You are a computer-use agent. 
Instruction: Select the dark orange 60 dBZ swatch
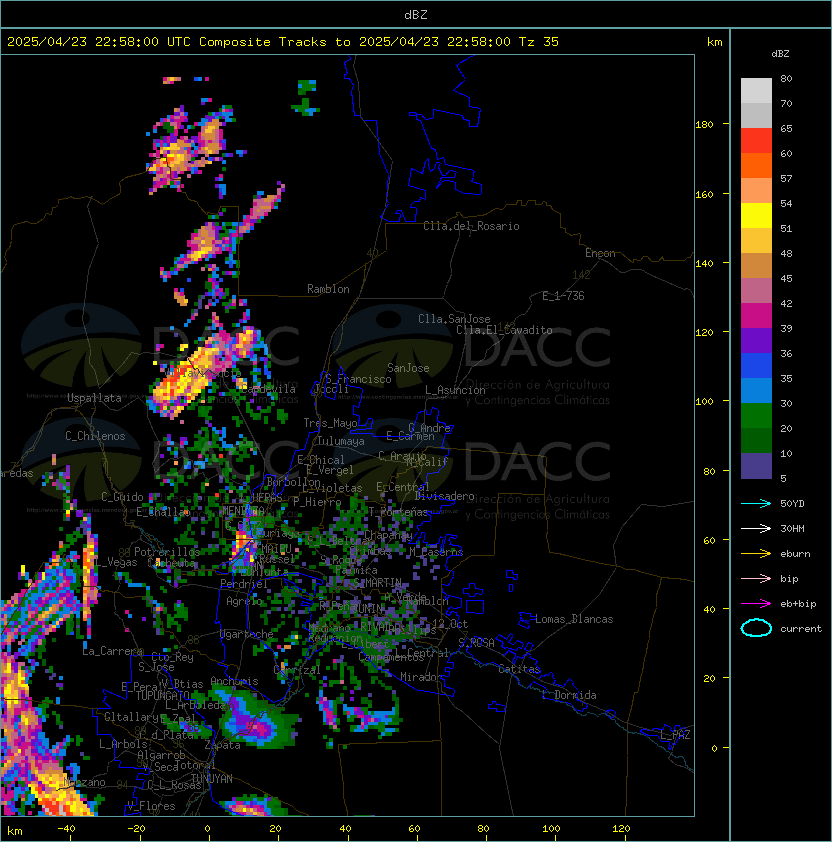pos(756,165)
